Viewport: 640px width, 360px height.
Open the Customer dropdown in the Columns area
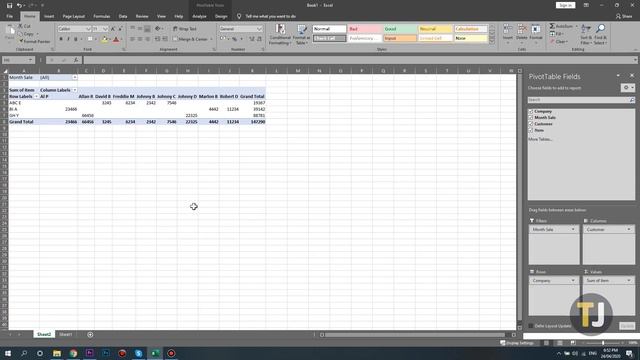pyautogui.click(x=629, y=229)
